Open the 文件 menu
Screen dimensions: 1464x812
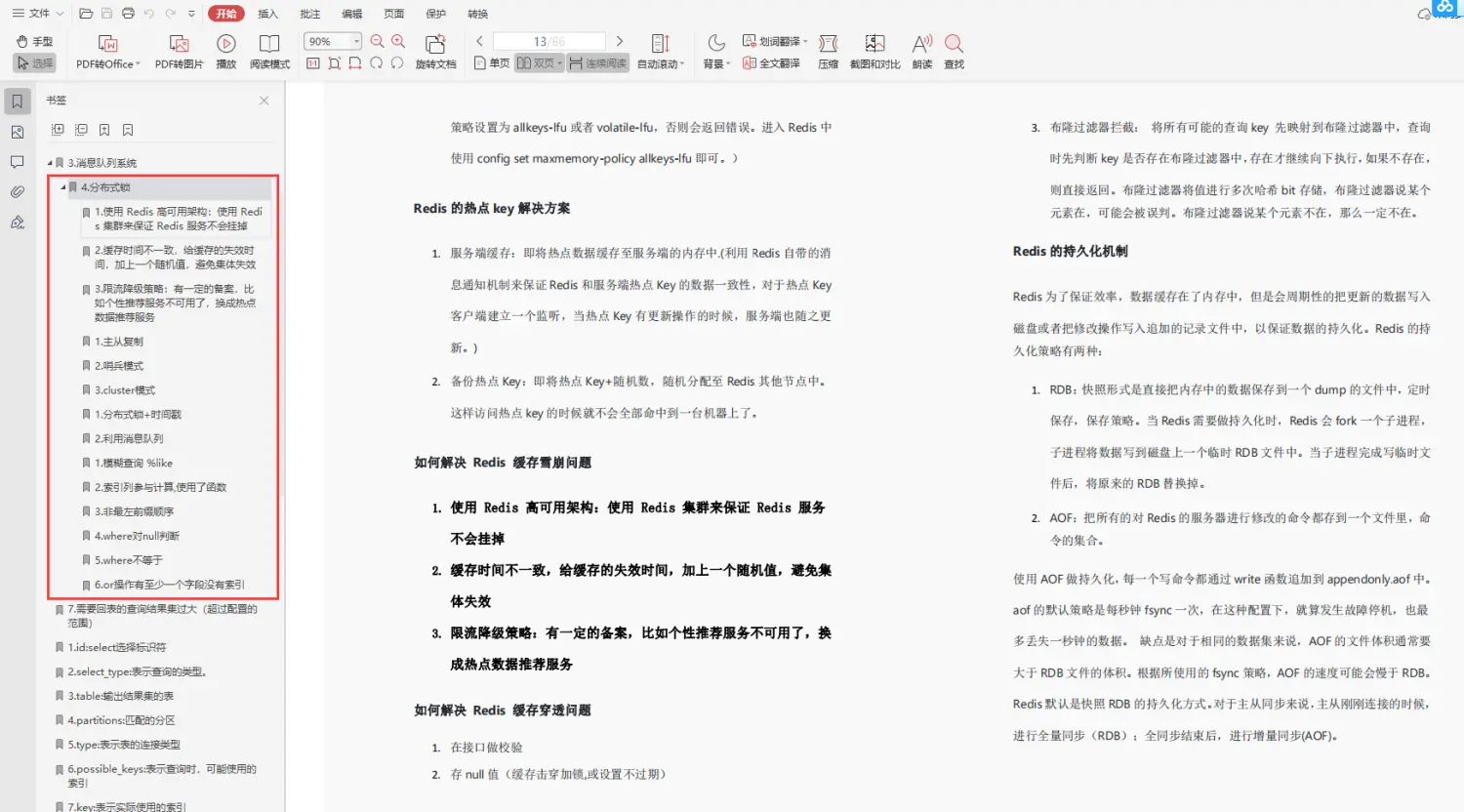tap(38, 14)
